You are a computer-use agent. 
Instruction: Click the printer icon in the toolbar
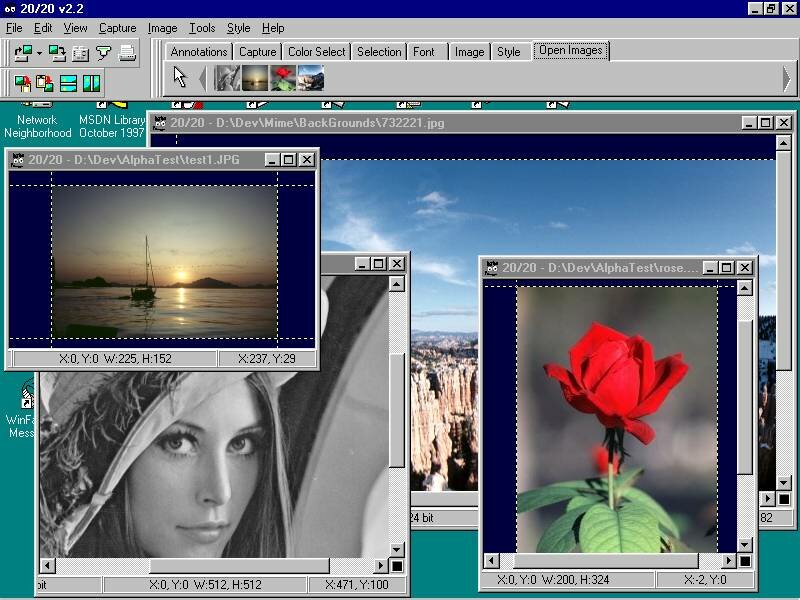coord(127,53)
